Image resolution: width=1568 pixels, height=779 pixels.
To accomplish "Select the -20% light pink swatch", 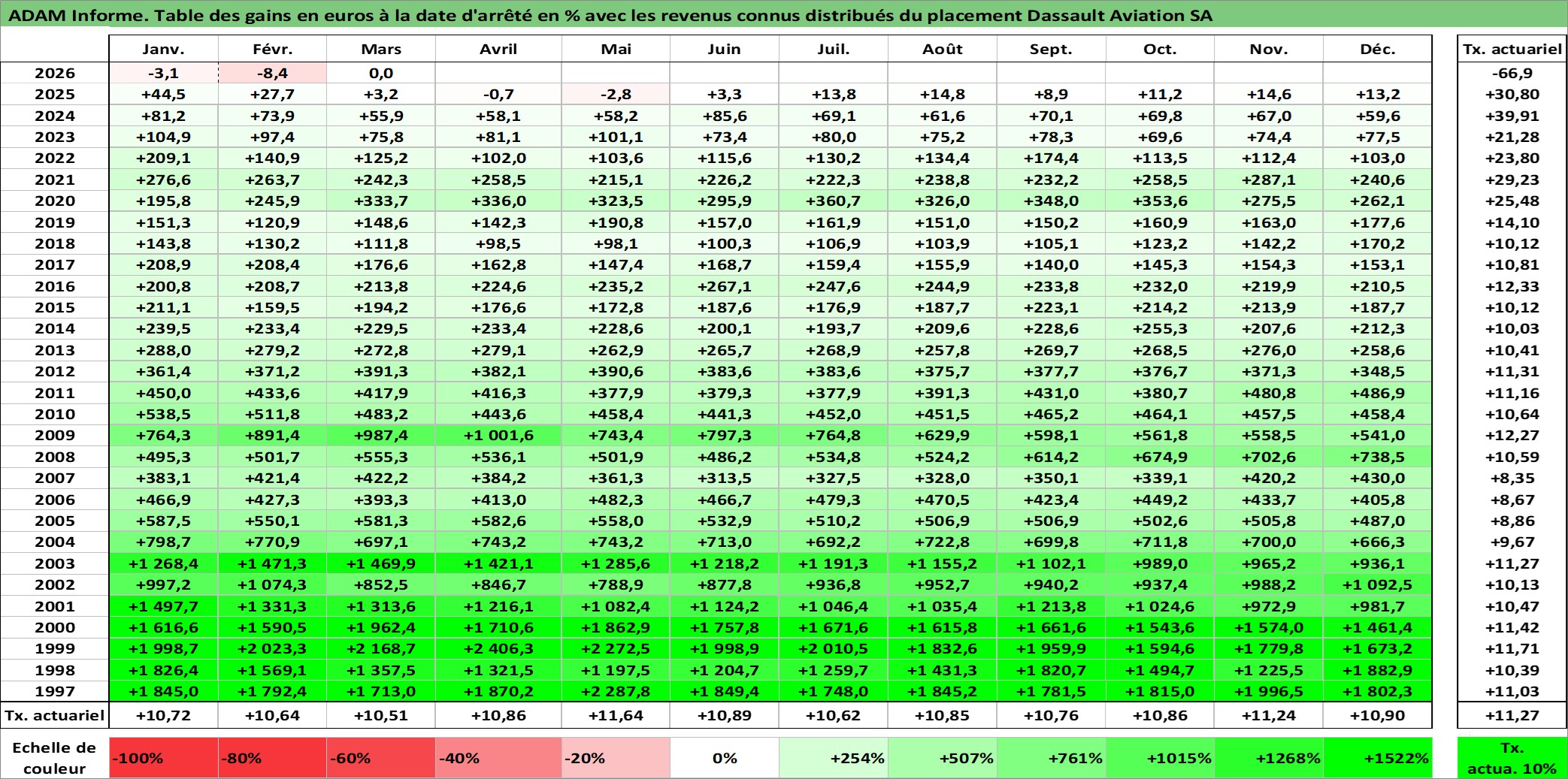I will click(x=616, y=758).
